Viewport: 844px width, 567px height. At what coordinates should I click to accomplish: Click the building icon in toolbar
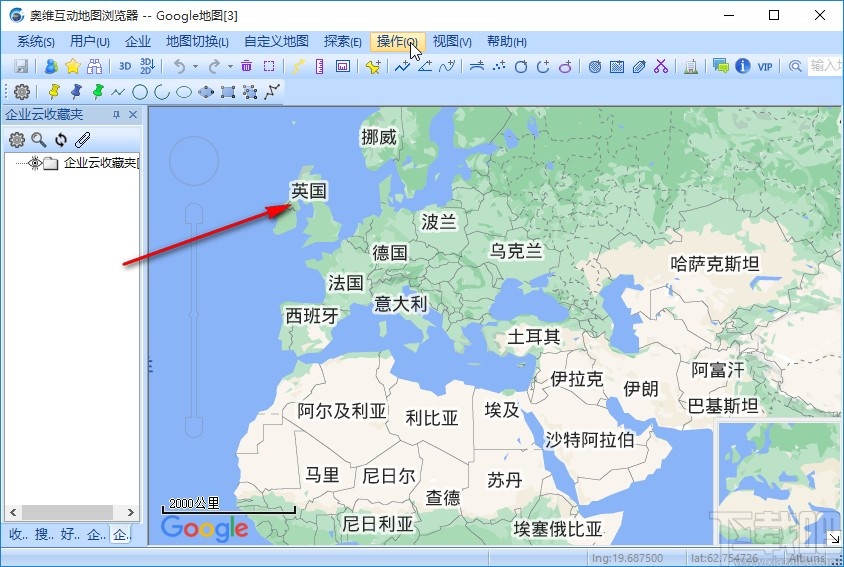691,66
